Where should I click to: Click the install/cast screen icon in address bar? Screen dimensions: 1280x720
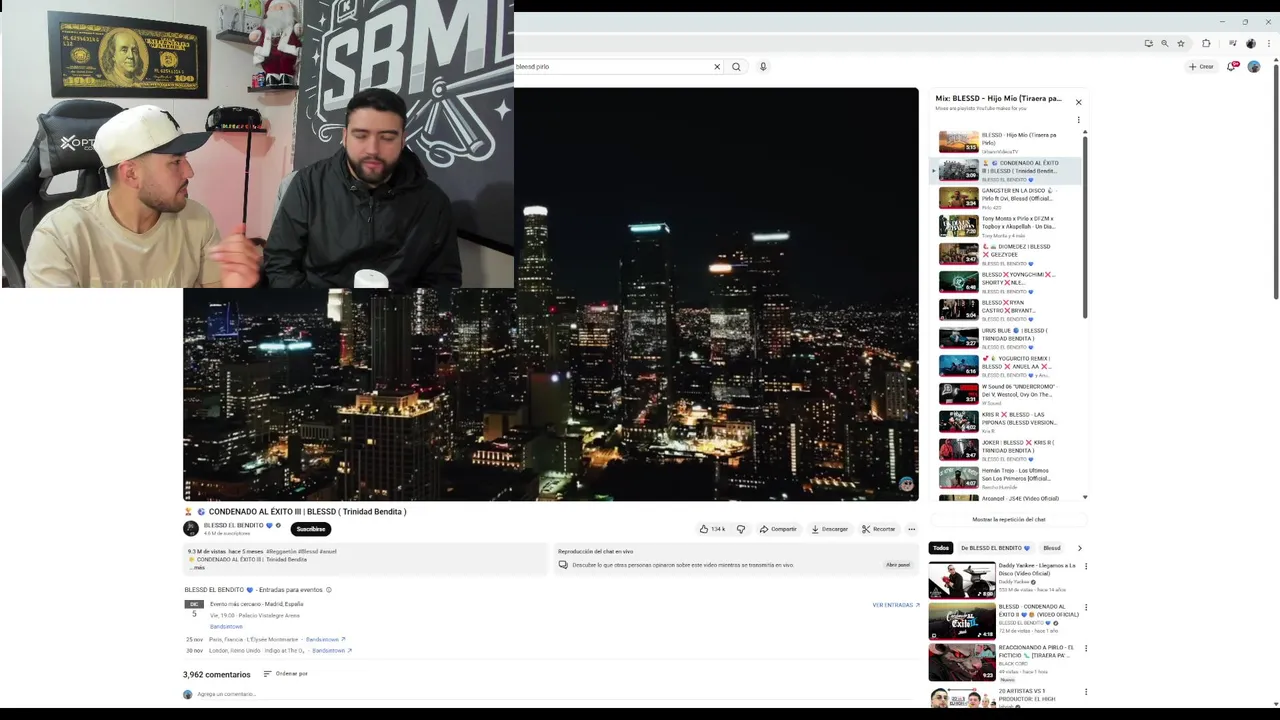1149,43
